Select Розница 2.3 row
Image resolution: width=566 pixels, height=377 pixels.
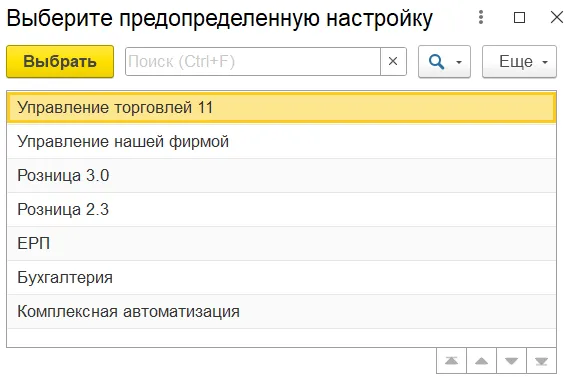[x=282, y=209]
